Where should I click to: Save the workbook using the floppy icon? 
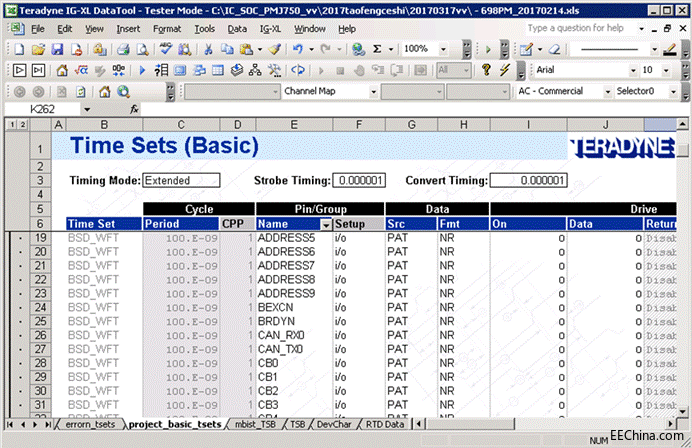point(57,49)
